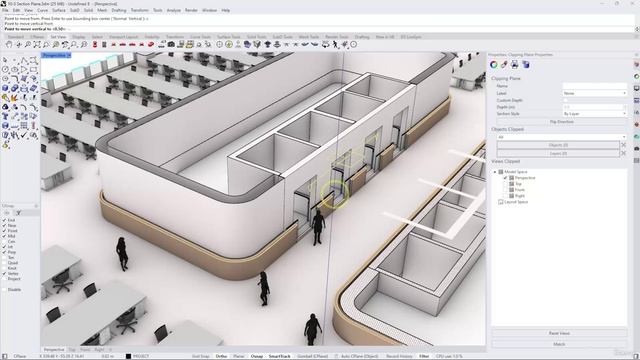The image size is (640, 360).
Task: Open the Section Style By Layer dropdown
Action: pos(595,113)
